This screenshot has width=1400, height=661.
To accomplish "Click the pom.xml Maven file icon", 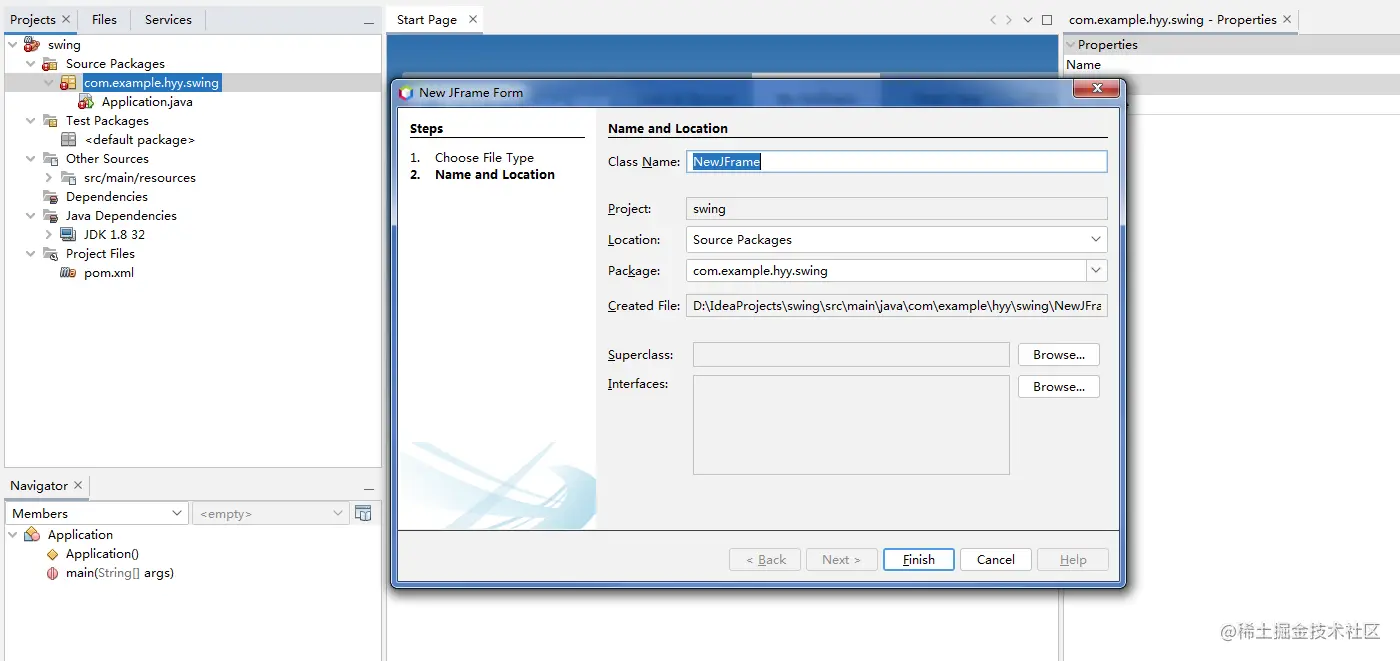I will tap(68, 273).
